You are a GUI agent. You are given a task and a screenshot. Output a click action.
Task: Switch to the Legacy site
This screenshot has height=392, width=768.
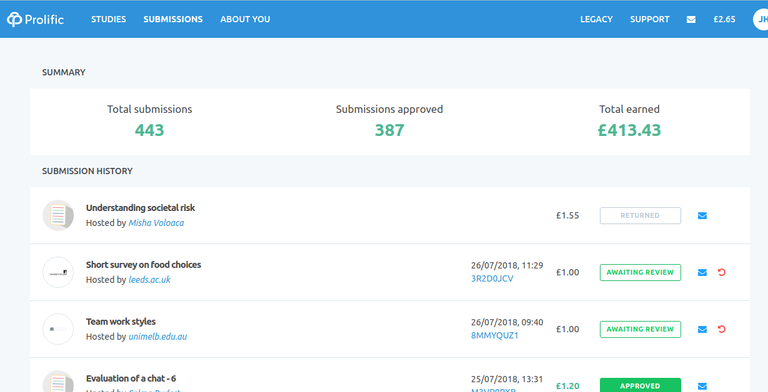[597, 20]
